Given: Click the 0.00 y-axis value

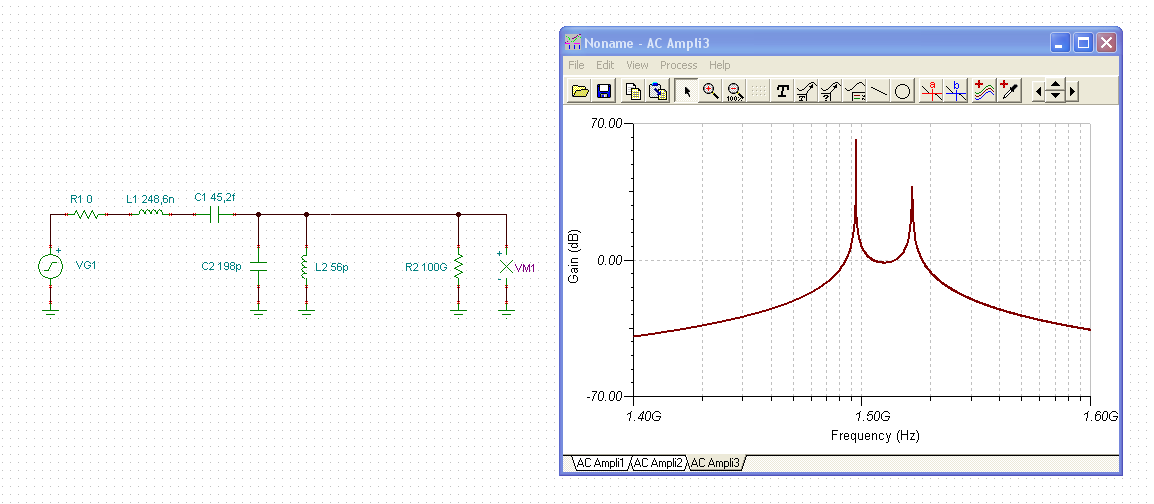Looking at the screenshot, I should pyautogui.click(x=610, y=260).
